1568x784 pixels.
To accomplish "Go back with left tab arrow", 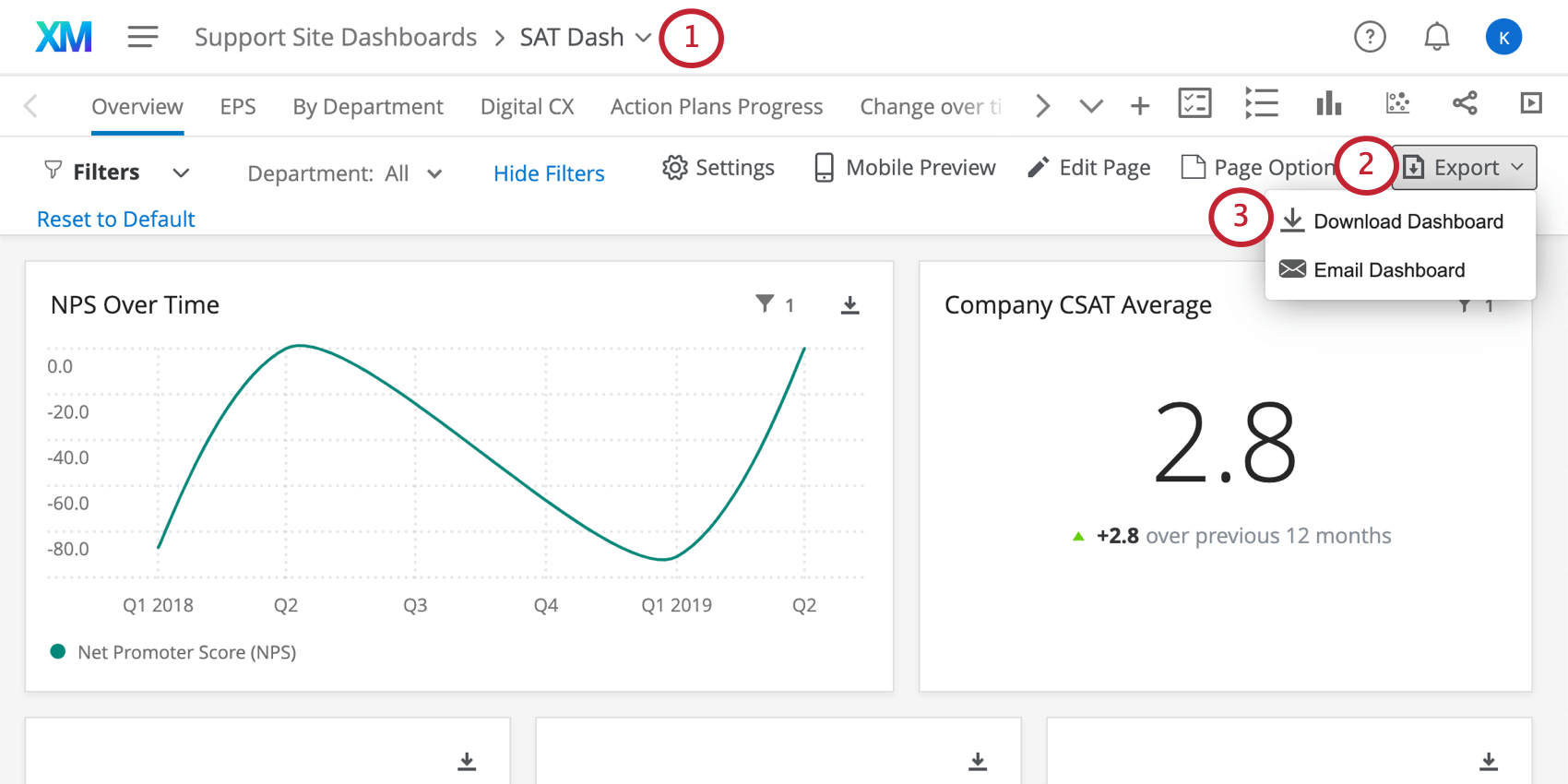I will [30, 106].
